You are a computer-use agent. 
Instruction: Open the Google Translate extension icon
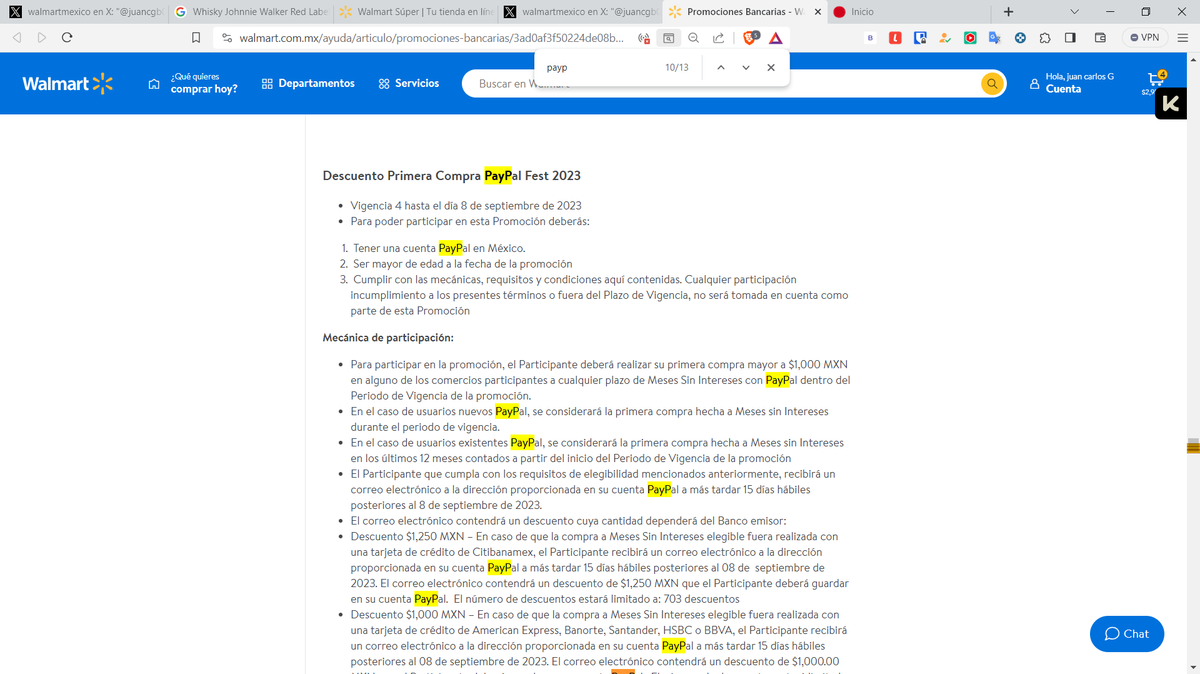pyautogui.click(x=995, y=38)
